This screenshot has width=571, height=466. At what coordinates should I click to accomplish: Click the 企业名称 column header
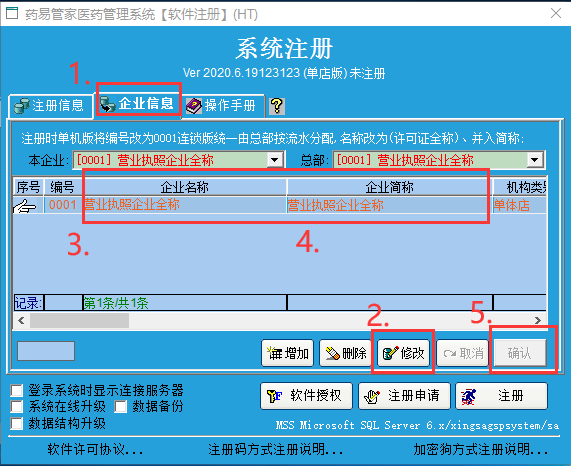pos(185,187)
